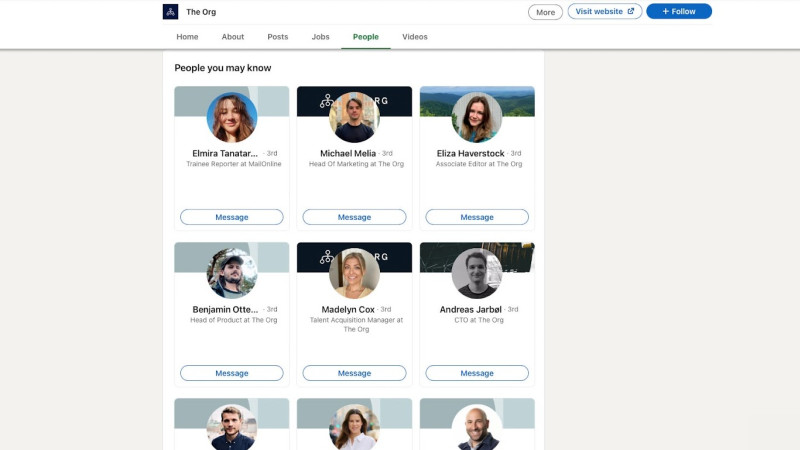Click 'Head of Product at The Org' text

click(234, 320)
